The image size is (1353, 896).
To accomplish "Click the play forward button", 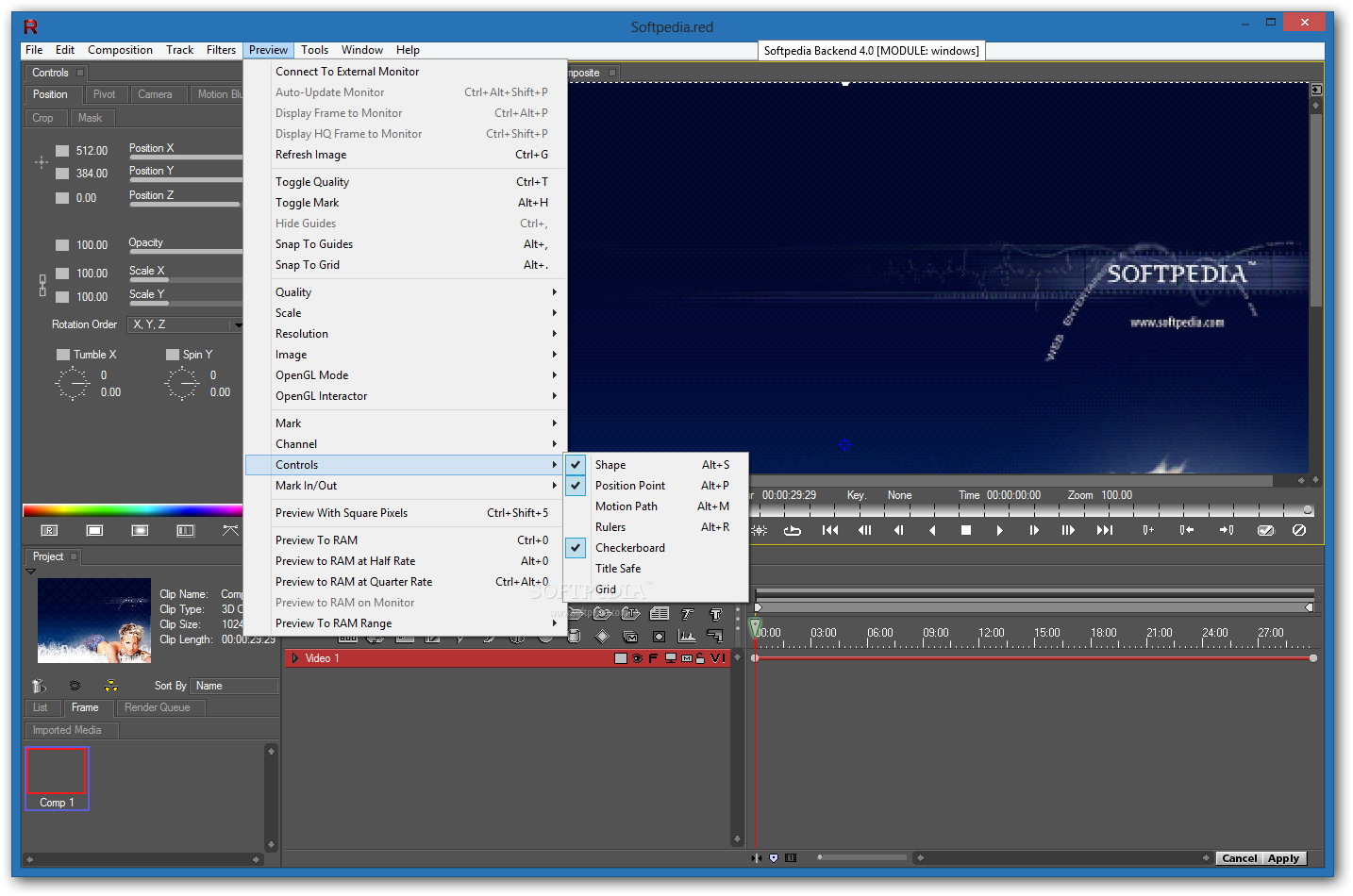I will coord(999,530).
